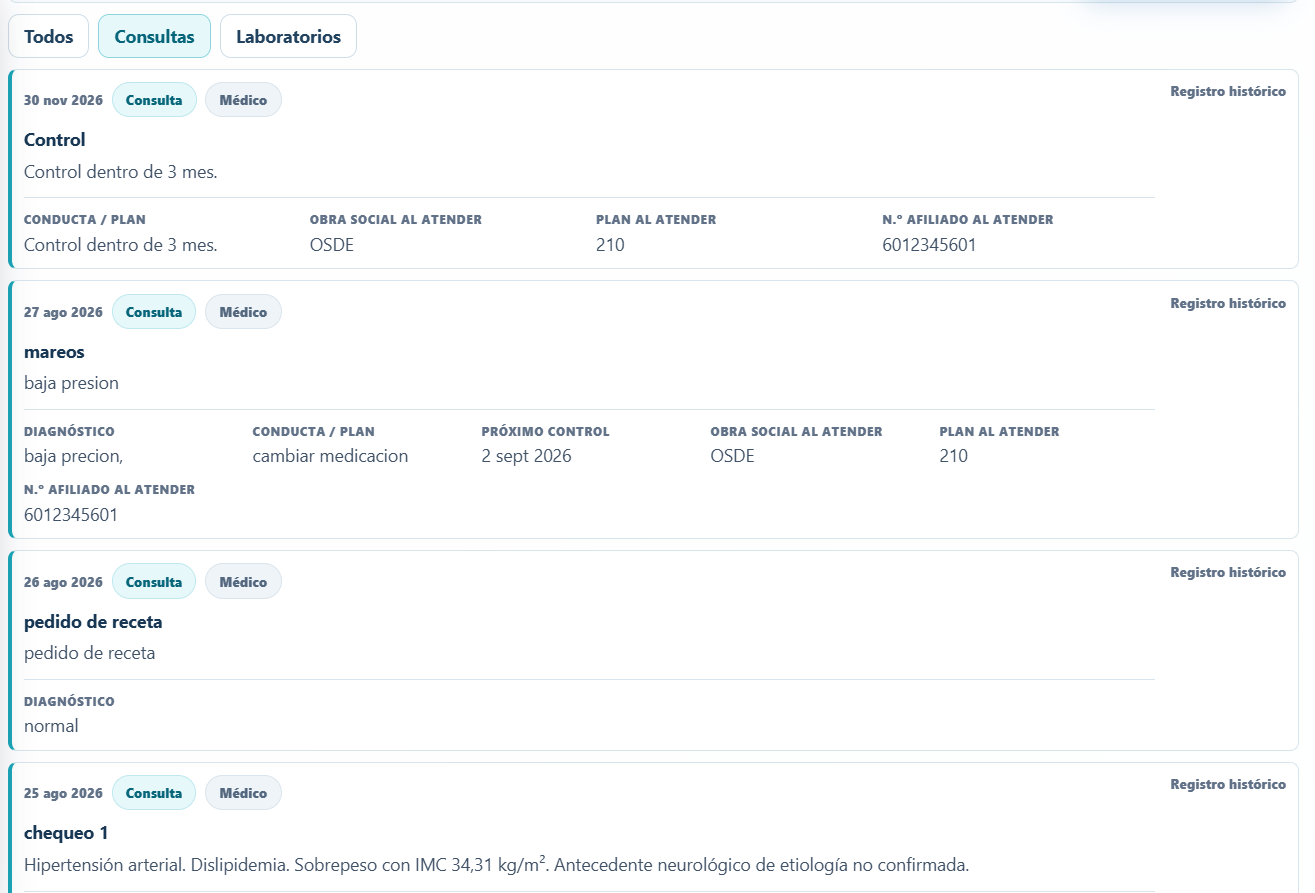Click Consulta badge on 27 ago 2026 record
The width and height of the screenshot is (1315, 893).
pos(154,312)
